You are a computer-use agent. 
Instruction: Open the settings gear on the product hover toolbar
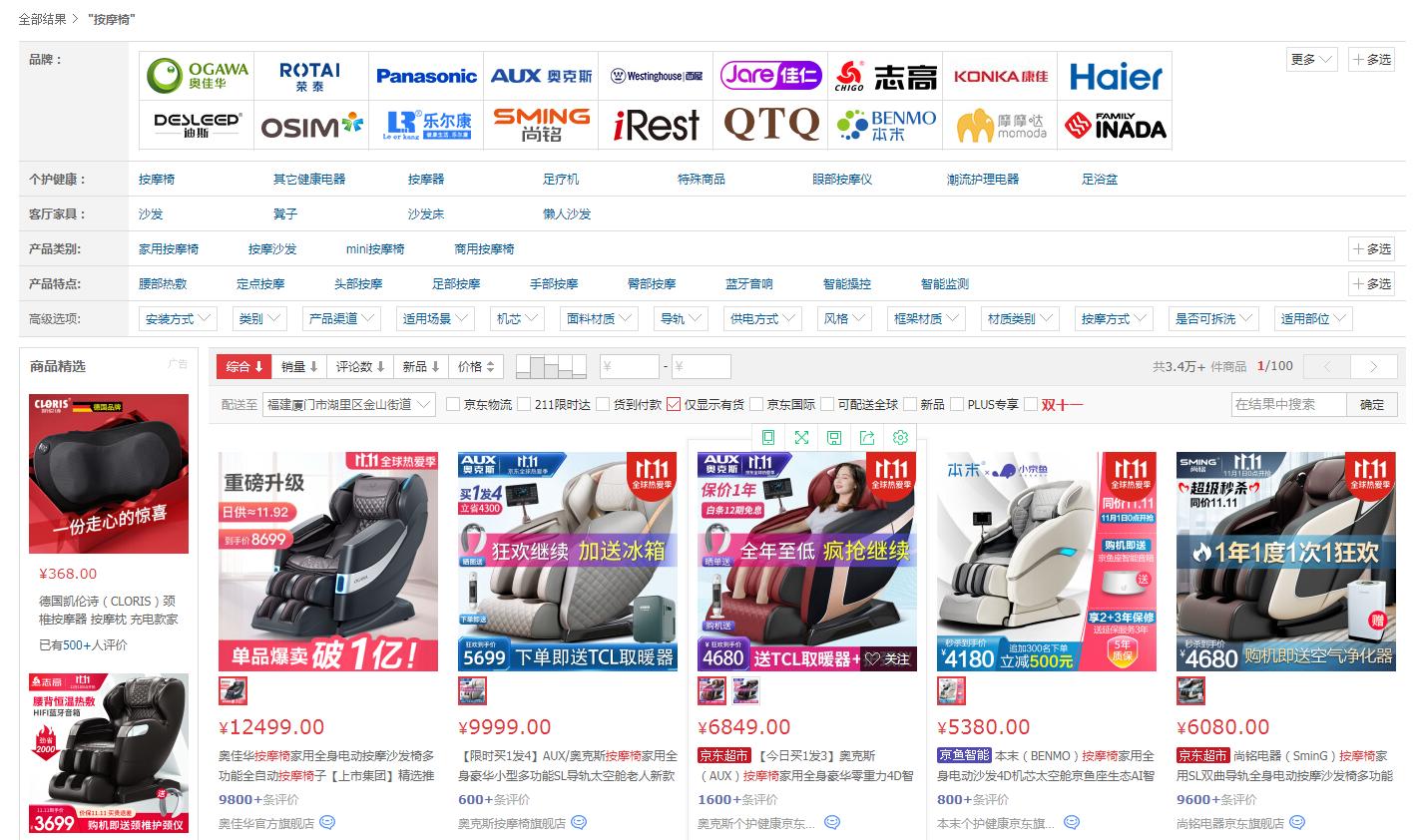pos(900,437)
